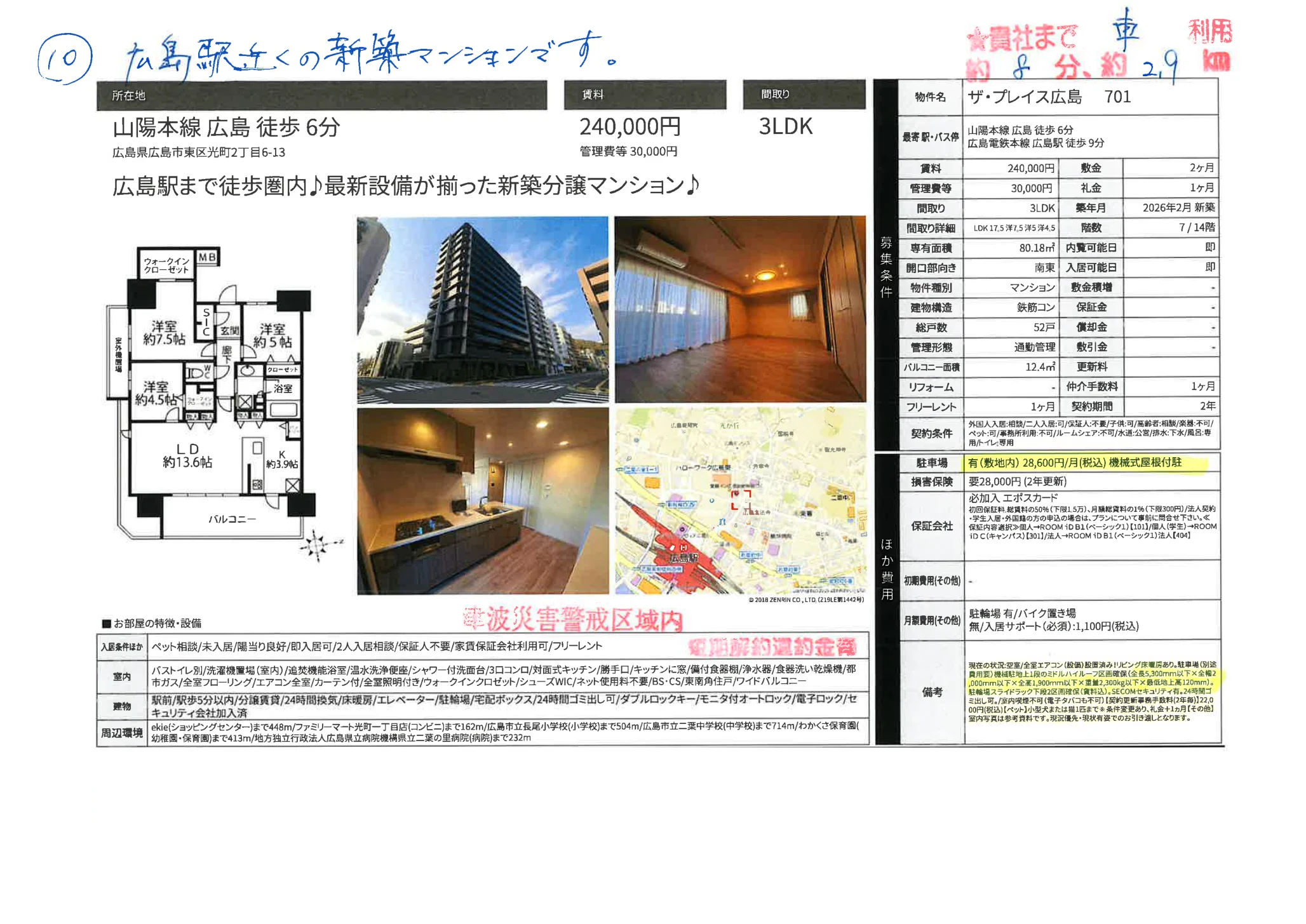Click the 最寄駅・バス停 row label

(931, 137)
